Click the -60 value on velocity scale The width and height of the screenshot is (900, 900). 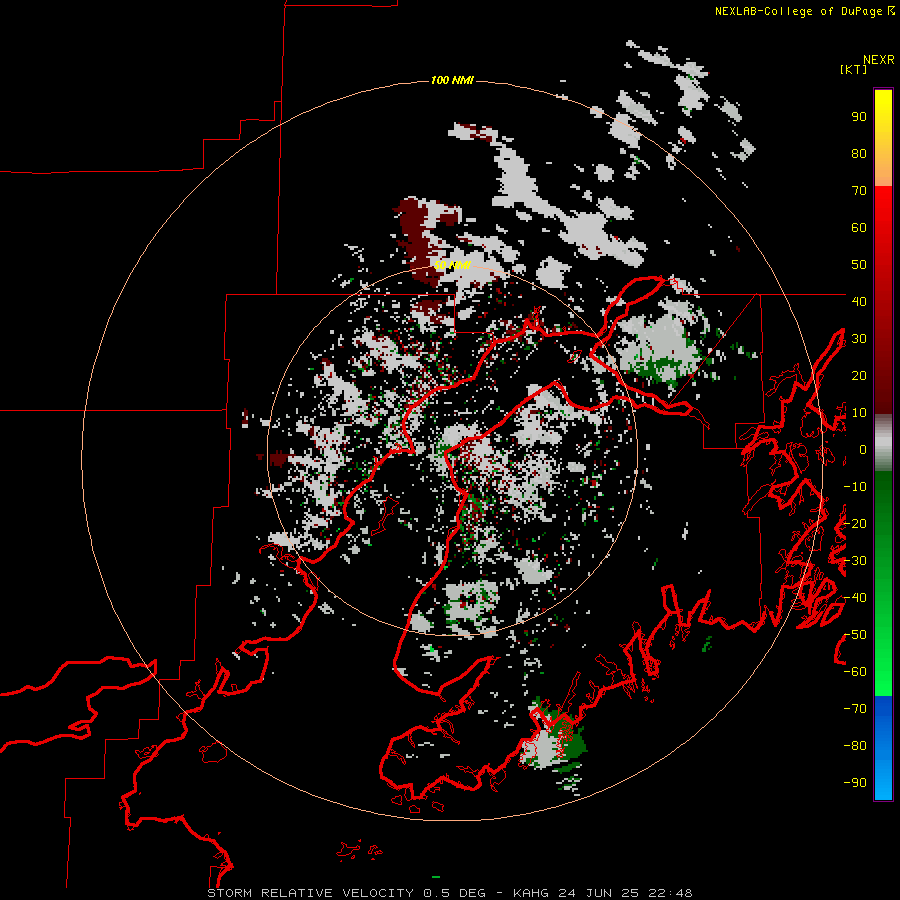[x=855, y=672]
